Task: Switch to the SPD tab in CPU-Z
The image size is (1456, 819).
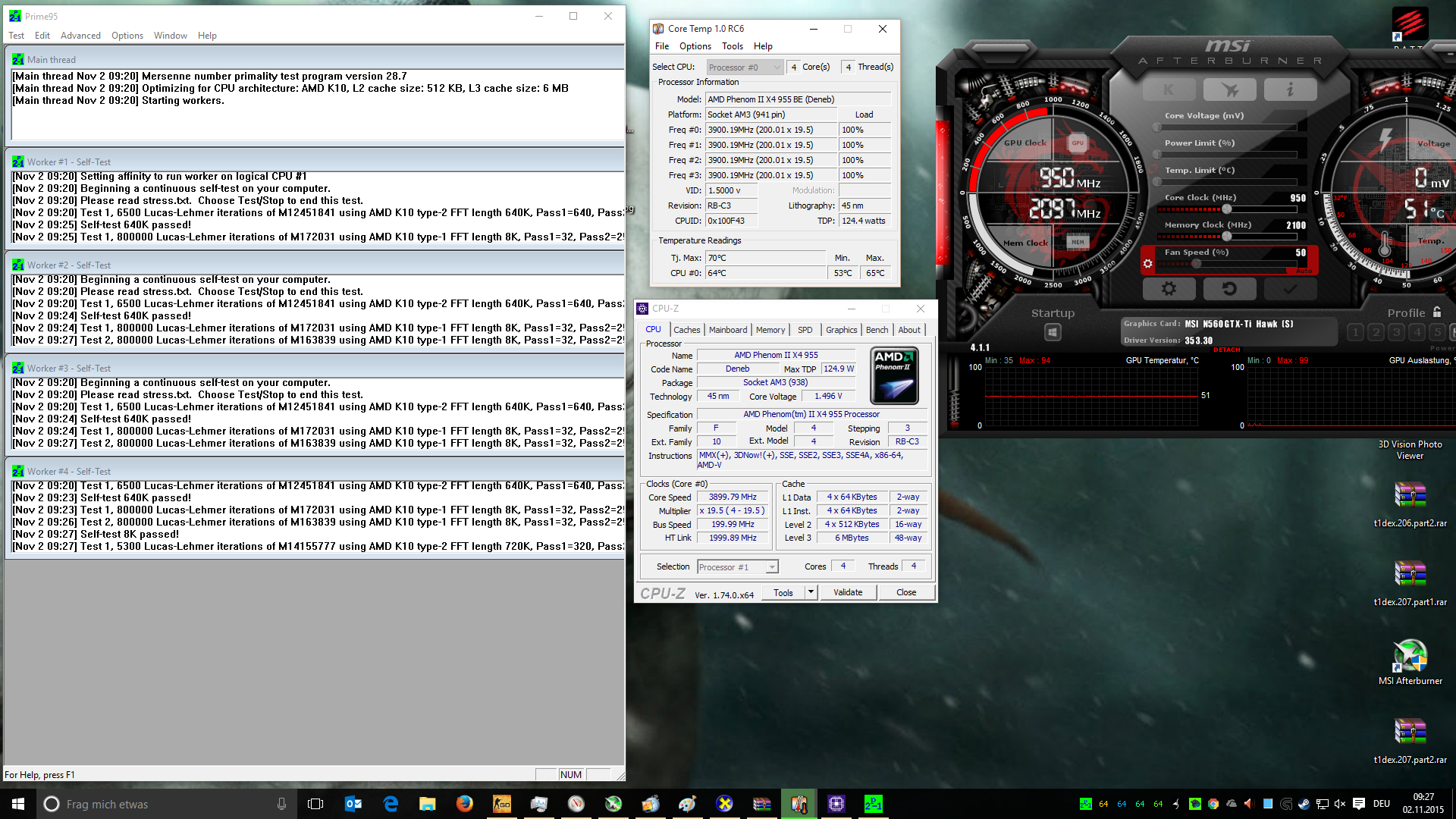Action: [x=805, y=330]
